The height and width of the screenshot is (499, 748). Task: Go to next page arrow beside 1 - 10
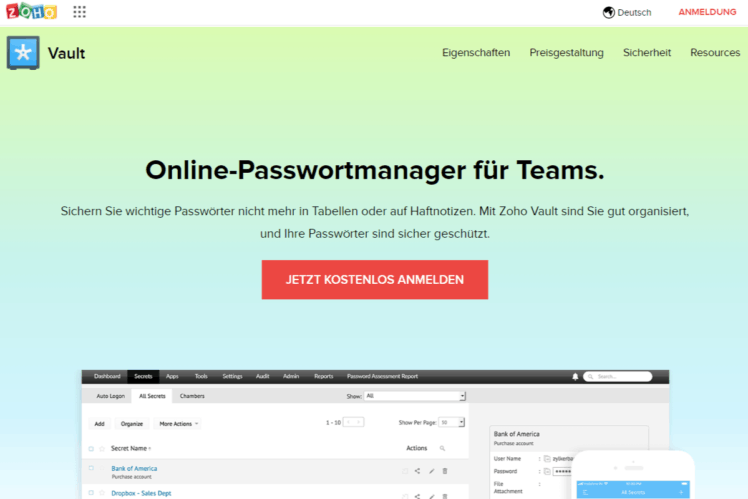(359, 422)
